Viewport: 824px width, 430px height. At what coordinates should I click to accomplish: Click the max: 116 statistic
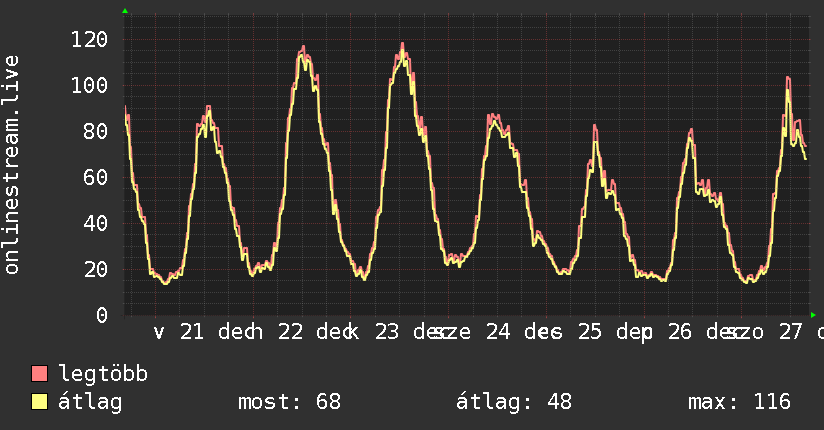point(739,402)
